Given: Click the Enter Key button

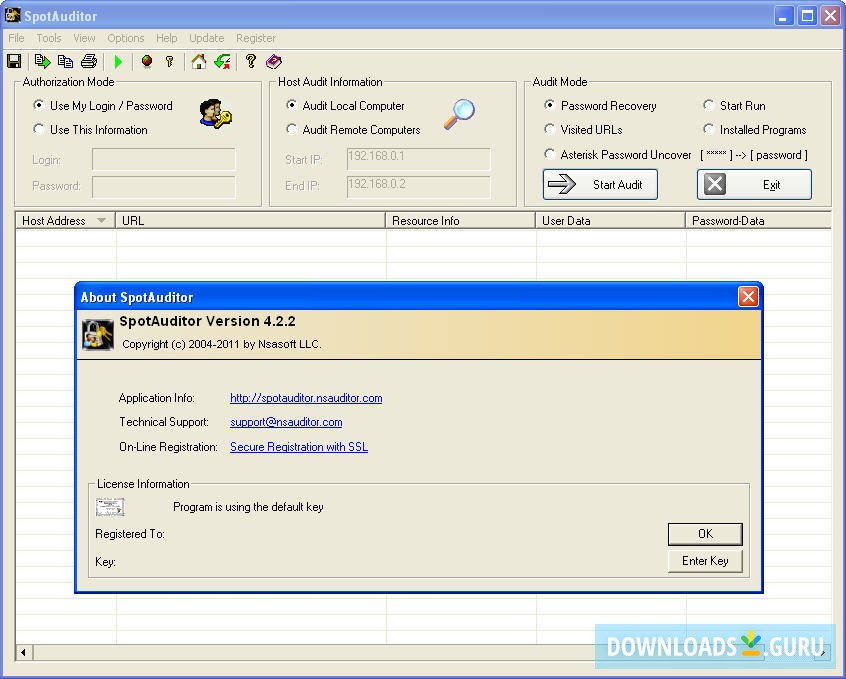Looking at the screenshot, I should 705,561.
